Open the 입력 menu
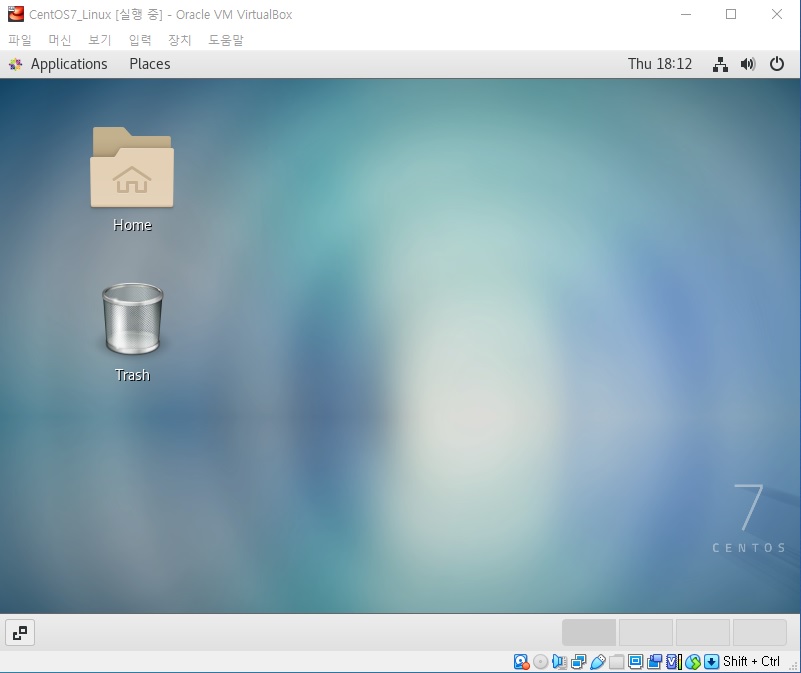801x673 pixels. pos(140,40)
